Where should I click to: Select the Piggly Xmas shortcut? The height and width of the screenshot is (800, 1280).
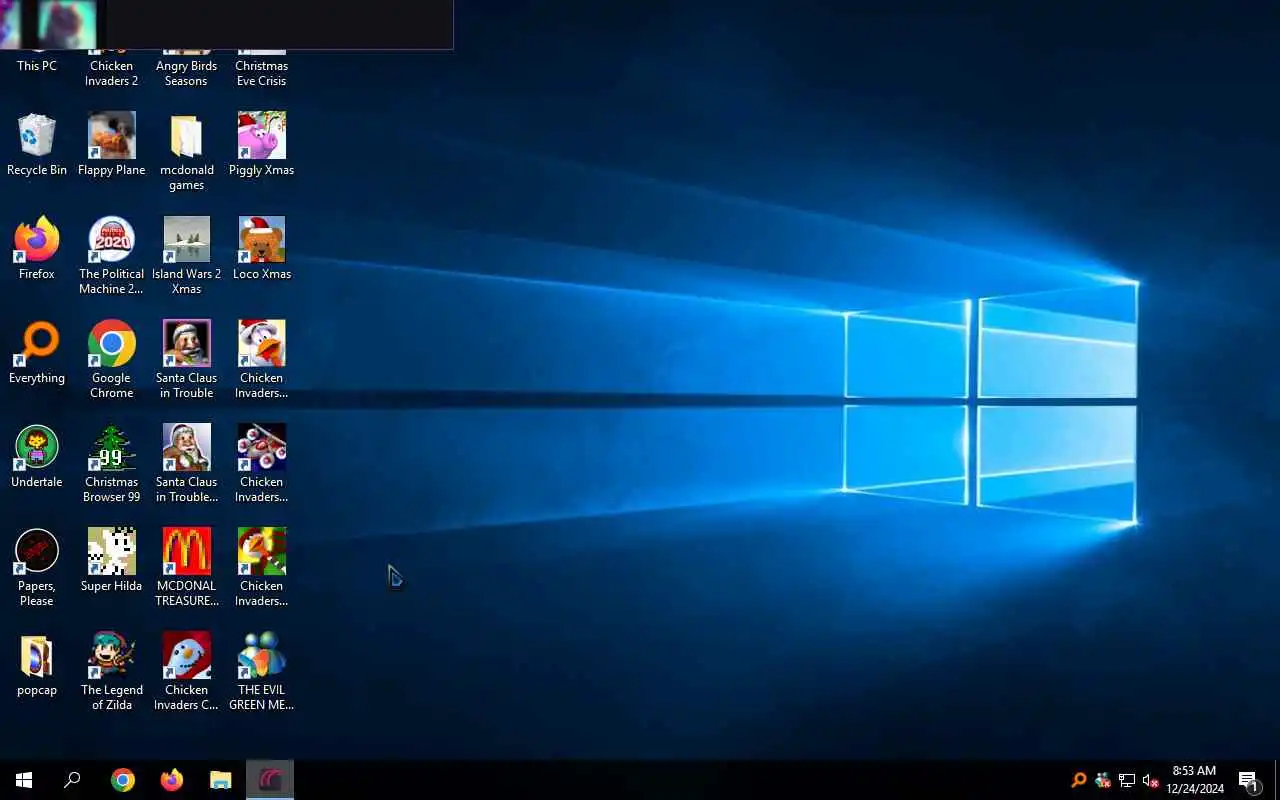tap(261, 146)
